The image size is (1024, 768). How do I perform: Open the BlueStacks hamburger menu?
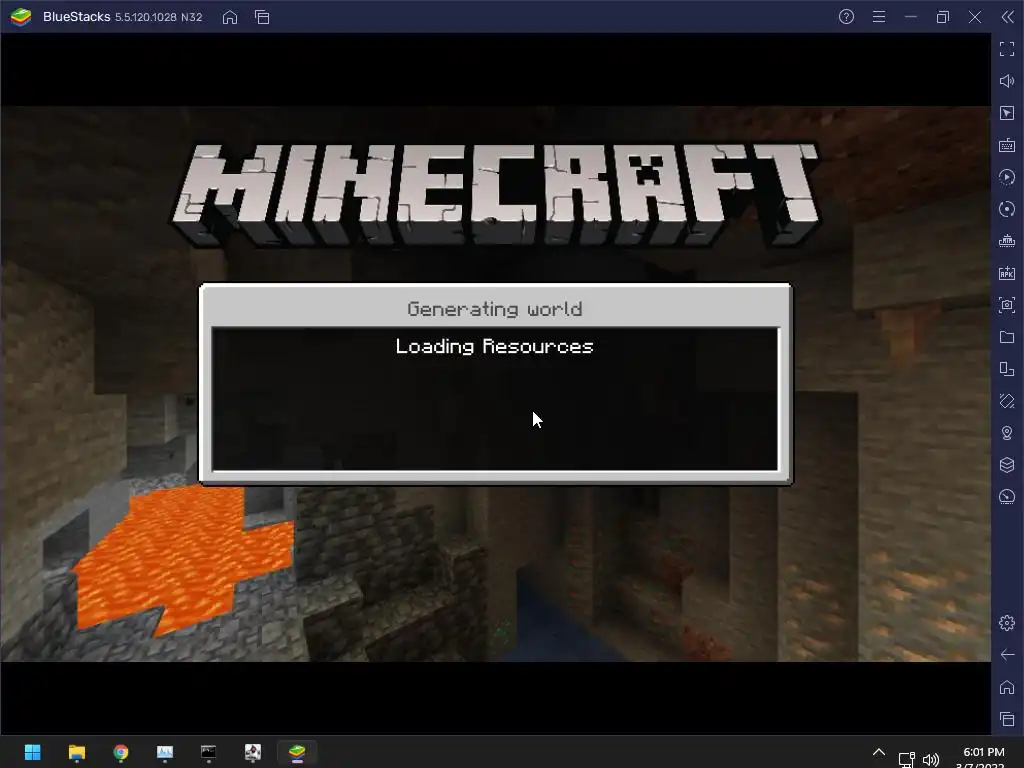point(879,17)
